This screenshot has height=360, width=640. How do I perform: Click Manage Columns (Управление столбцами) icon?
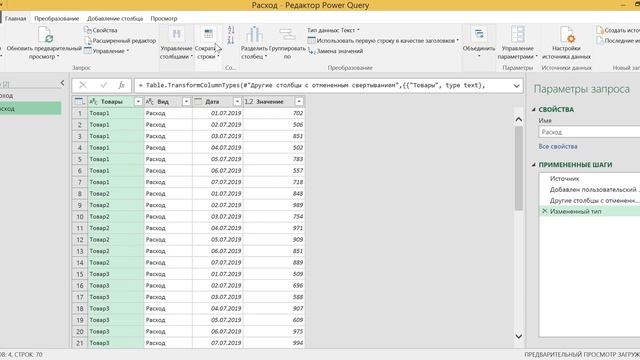[176, 34]
